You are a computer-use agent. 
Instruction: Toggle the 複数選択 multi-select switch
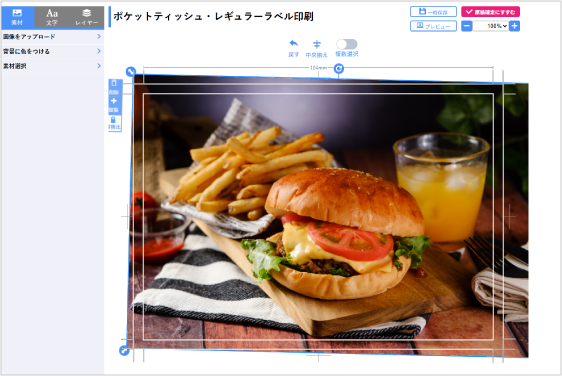point(347,44)
